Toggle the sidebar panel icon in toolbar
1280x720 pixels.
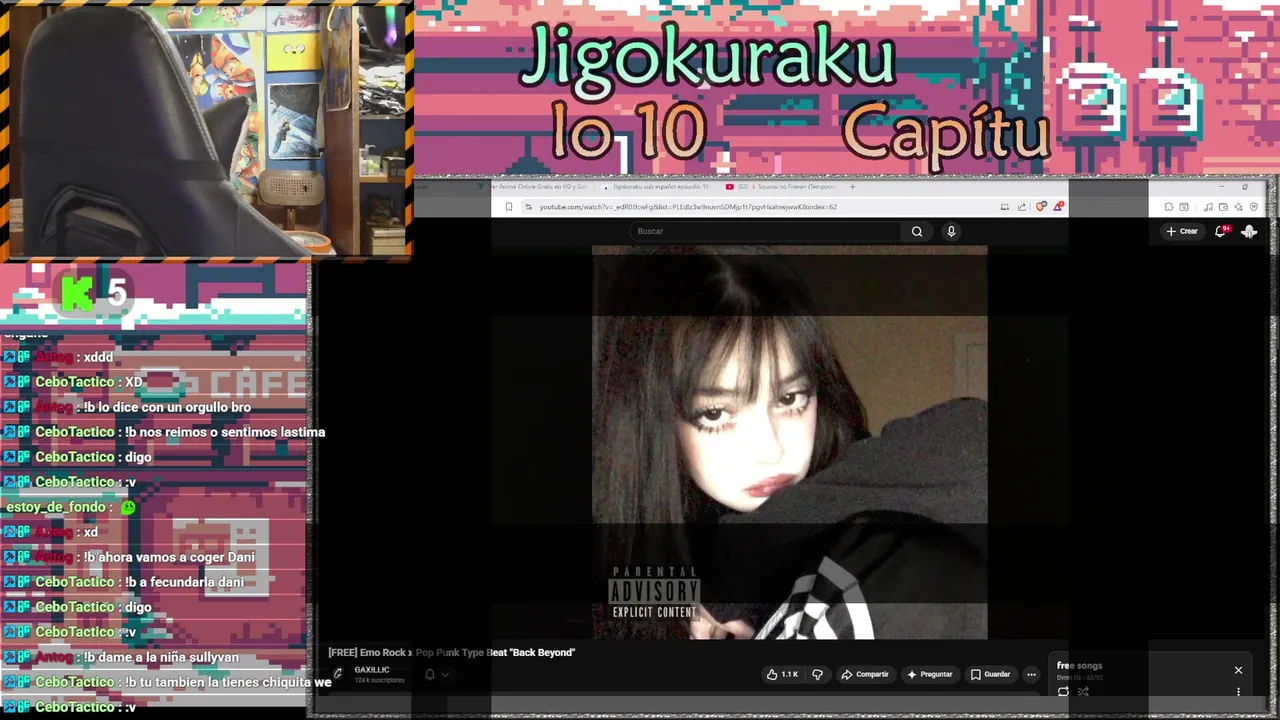coord(1184,207)
